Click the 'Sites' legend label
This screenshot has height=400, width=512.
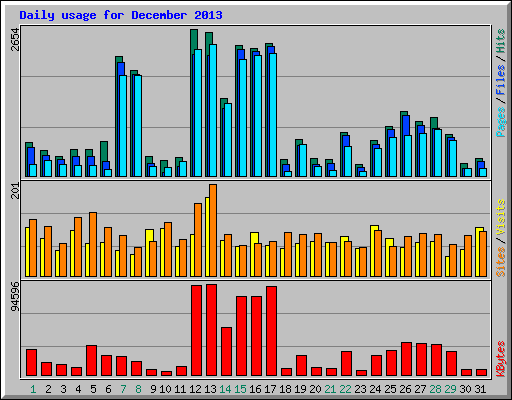(x=501, y=262)
